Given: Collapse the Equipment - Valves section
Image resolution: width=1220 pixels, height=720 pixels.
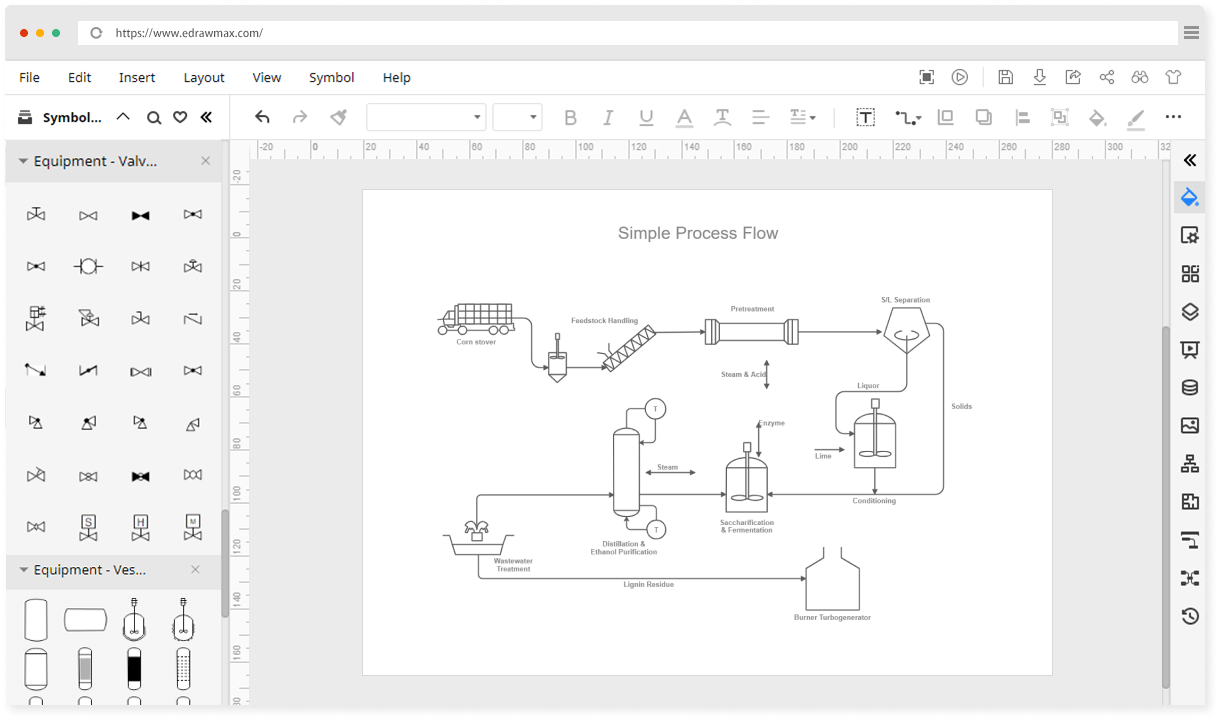Looking at the screenshot, I should 22,161.
